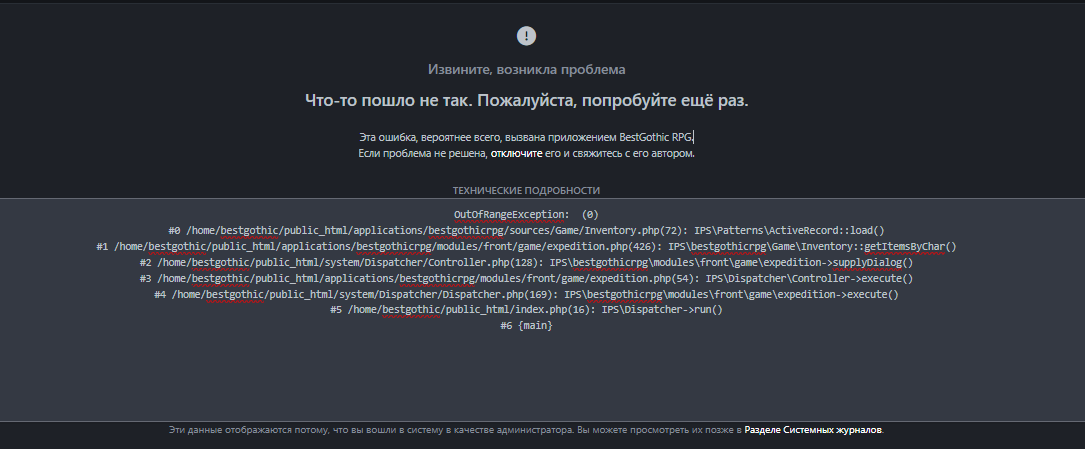Click the "Что-то пошло не так" message
The height and width of the screenshot is (449, 1085).
(526, 101)
